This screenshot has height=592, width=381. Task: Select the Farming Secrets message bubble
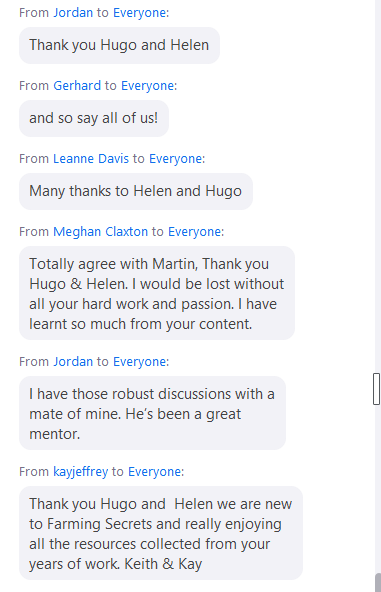pyautogui.click(x=161, y=533)
